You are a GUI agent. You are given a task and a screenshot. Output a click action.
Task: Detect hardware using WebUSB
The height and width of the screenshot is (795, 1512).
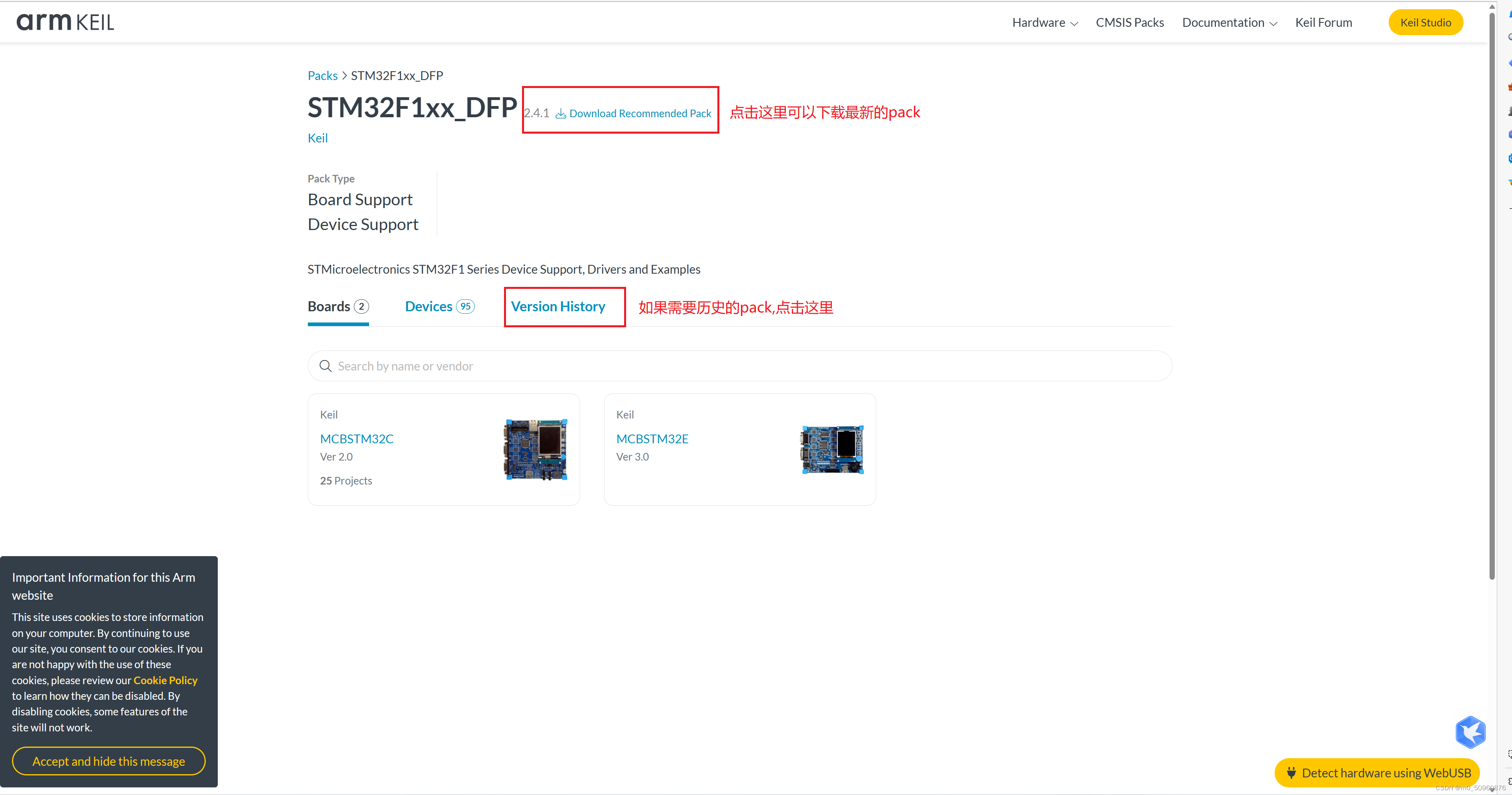[x=1377, y=773]
